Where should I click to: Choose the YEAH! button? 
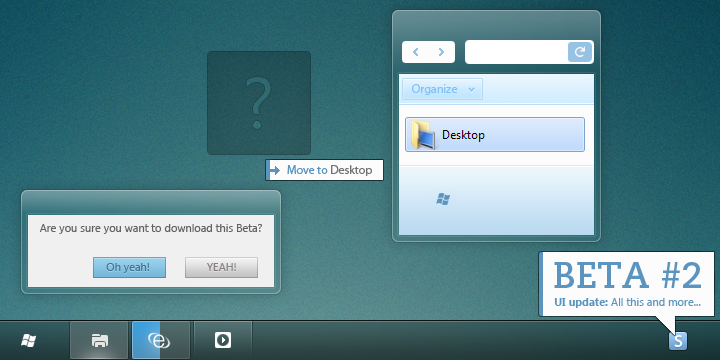pos(221,267)
